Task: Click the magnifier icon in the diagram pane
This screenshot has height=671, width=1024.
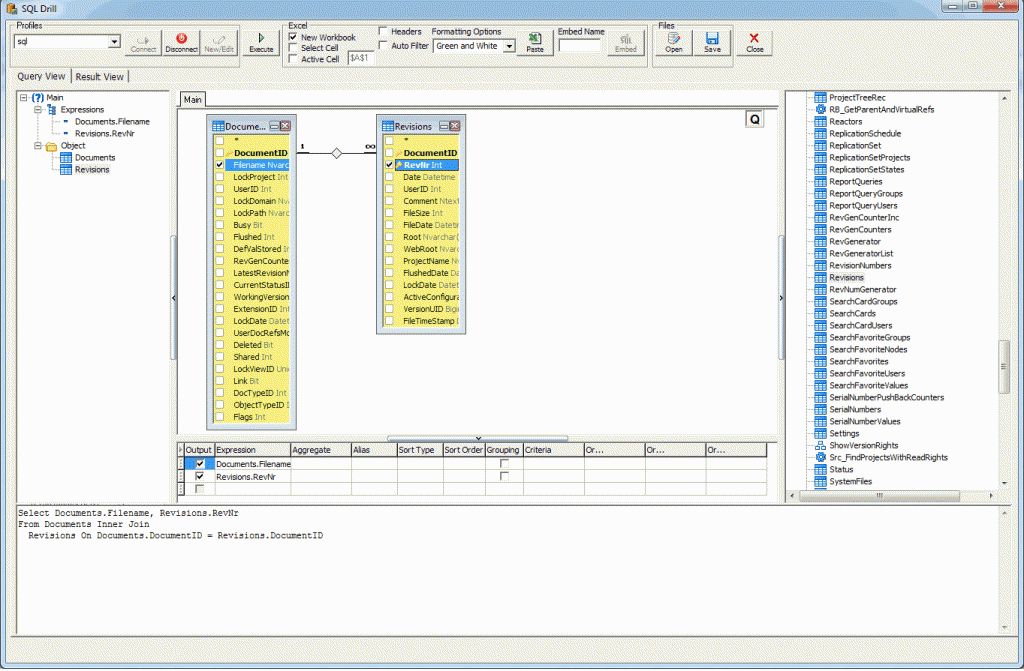Action: point(754,118)
